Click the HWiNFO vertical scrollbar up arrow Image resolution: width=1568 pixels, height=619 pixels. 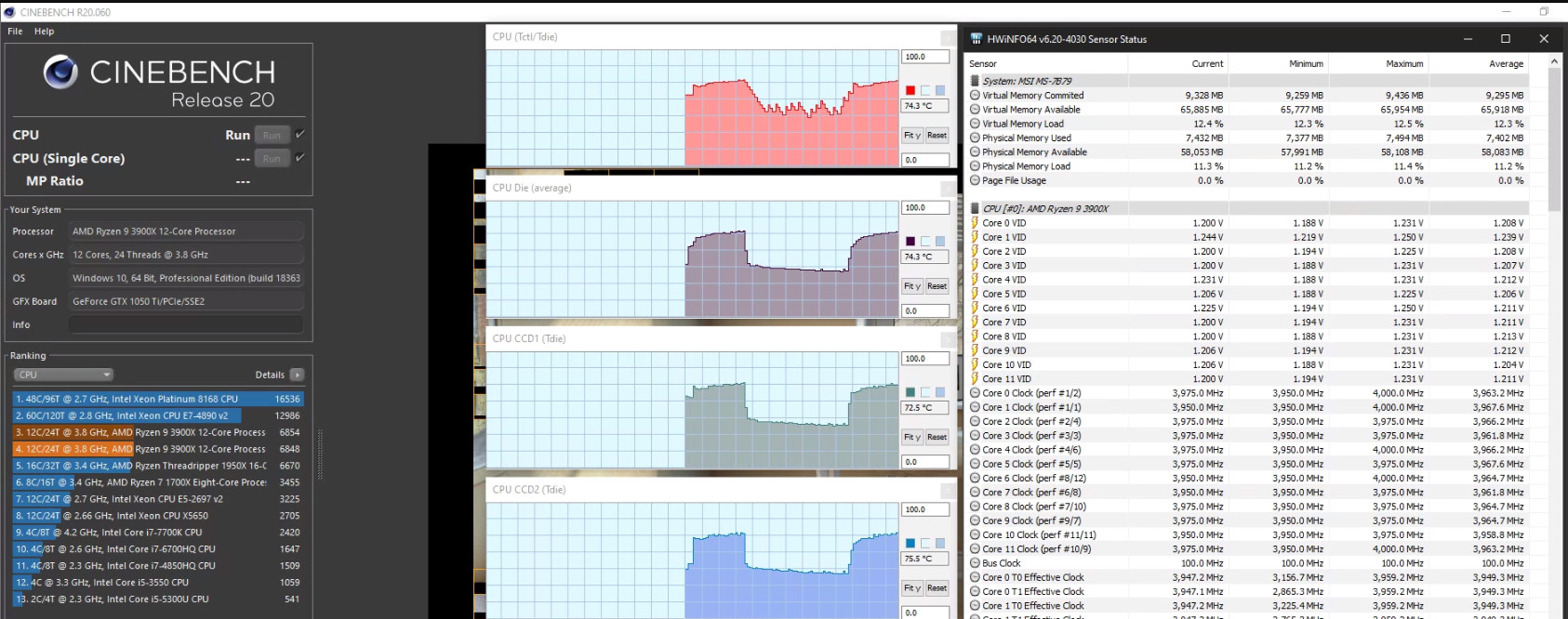1554,61
